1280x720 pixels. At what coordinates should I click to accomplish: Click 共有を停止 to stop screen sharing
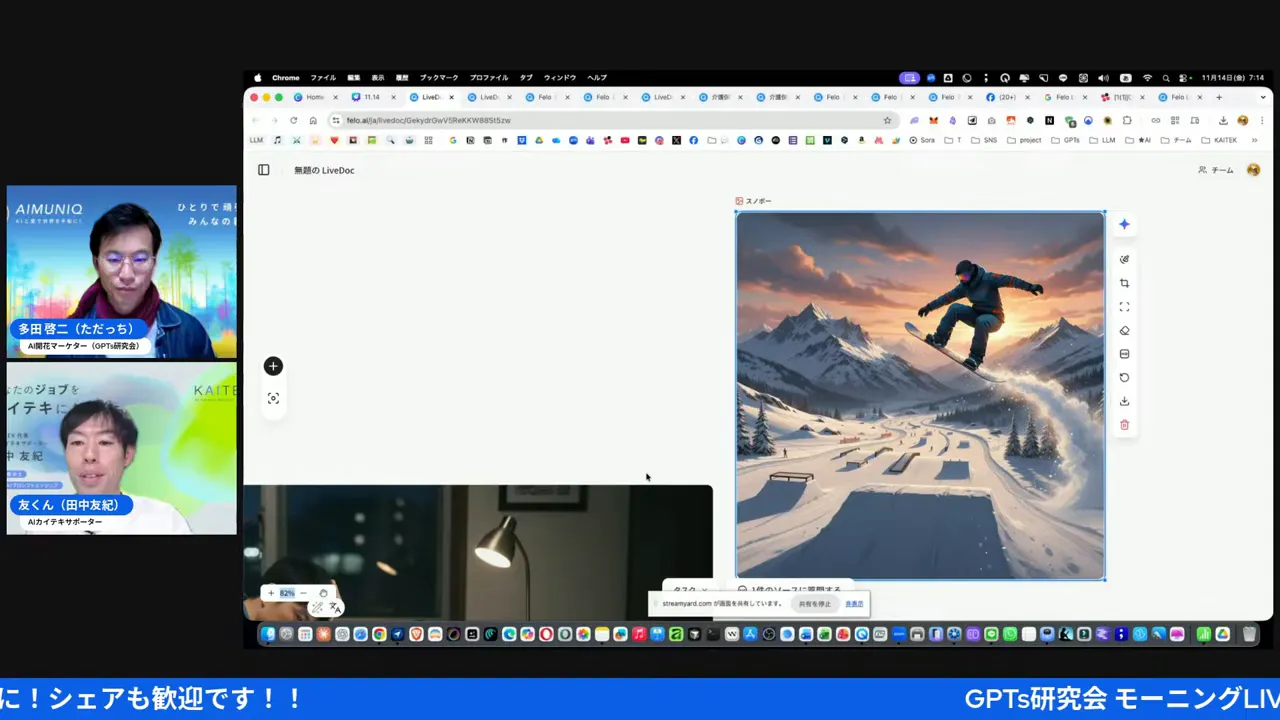point(814,604)
